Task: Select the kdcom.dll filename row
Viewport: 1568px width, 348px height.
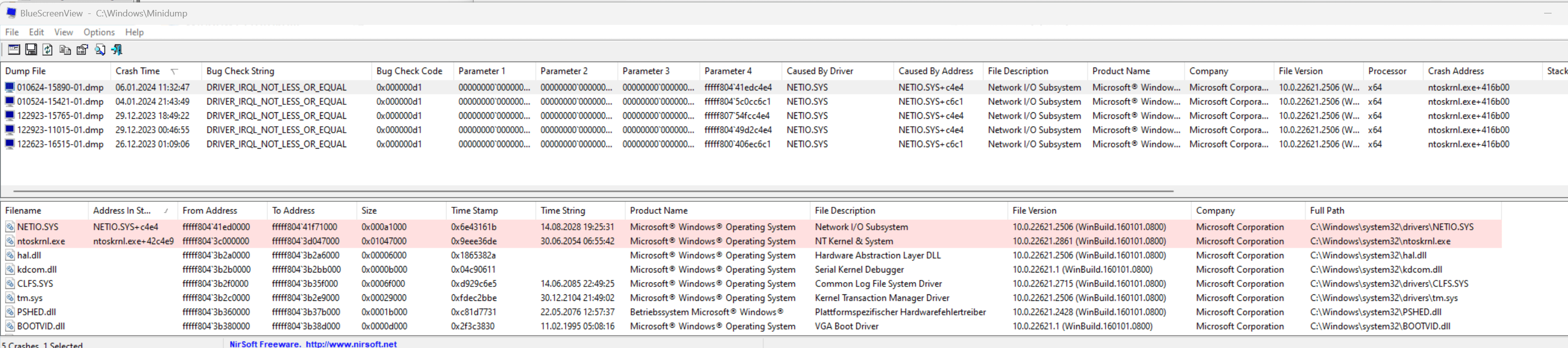Action: pos(36,269)
